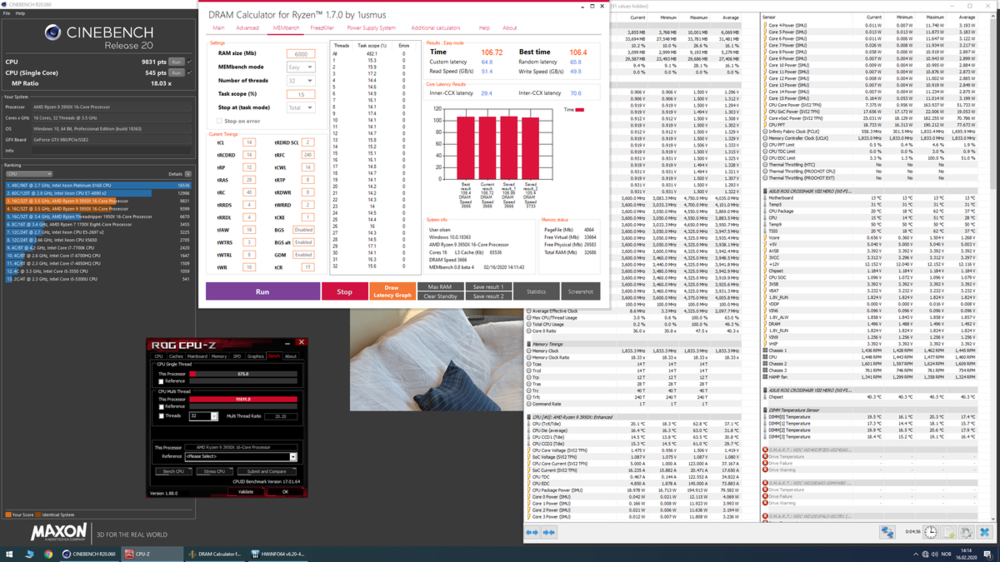Screen dimensions: 1000x562
Task: Show hidden system tray icons
Action: (x=916, y=554)
